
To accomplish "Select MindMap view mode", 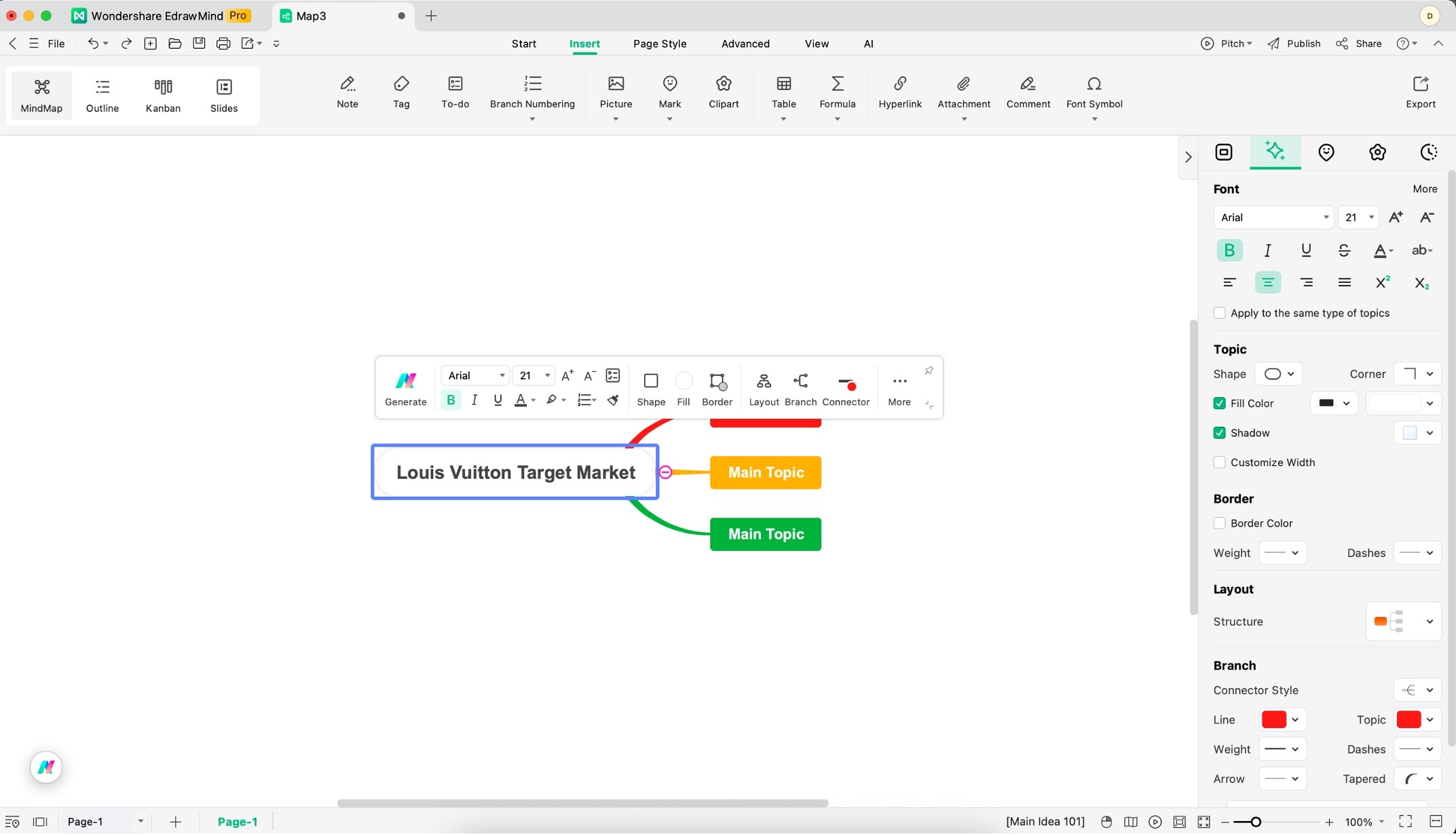I will click(41, 96).
